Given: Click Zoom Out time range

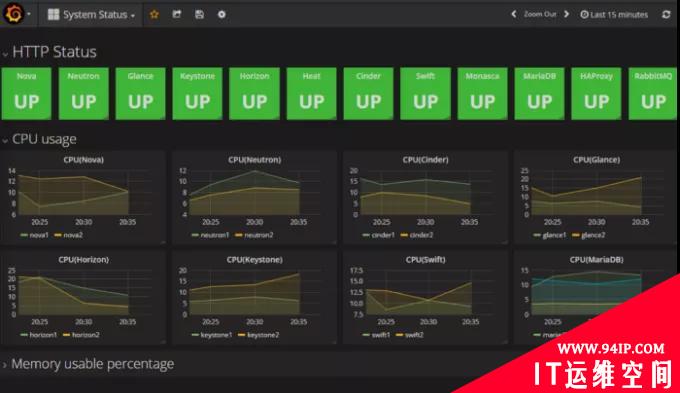Looking at the screenshot, I should pyautogui.click(x=540, y=14).
